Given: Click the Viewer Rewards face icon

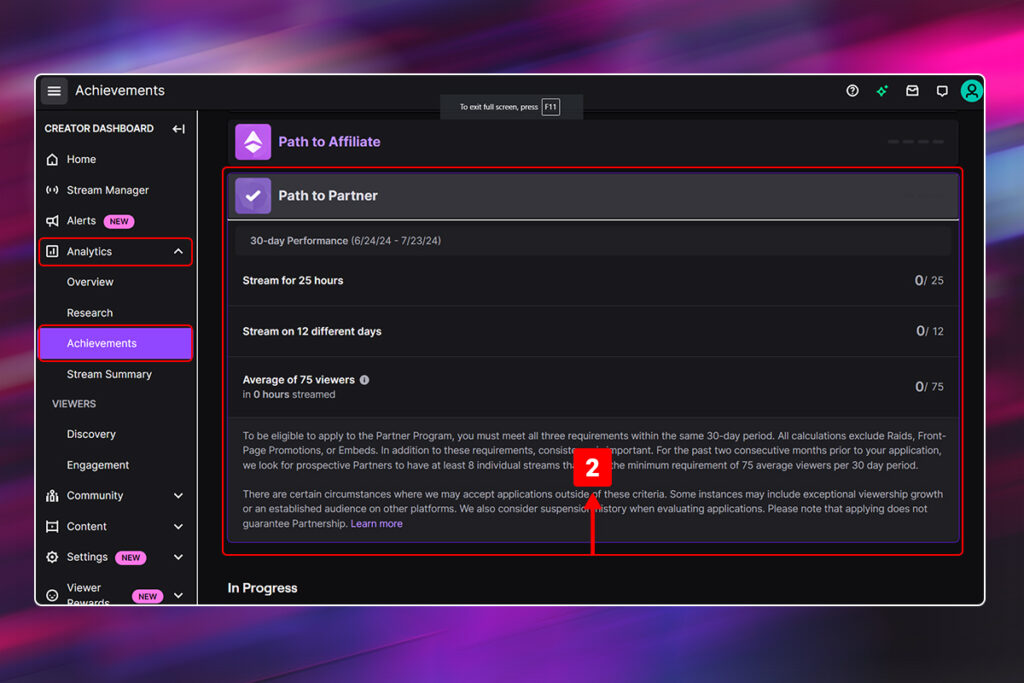Looking at the screenshot, I should tap(52, 595).
